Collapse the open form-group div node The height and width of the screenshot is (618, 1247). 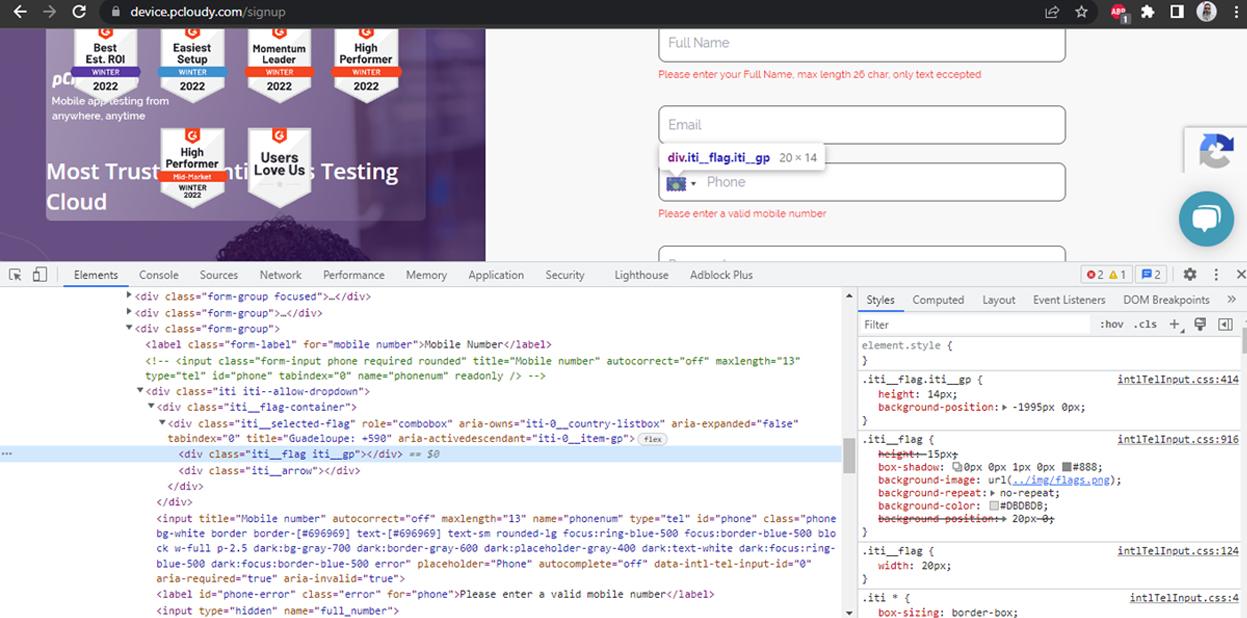click(x=129, y=328)
